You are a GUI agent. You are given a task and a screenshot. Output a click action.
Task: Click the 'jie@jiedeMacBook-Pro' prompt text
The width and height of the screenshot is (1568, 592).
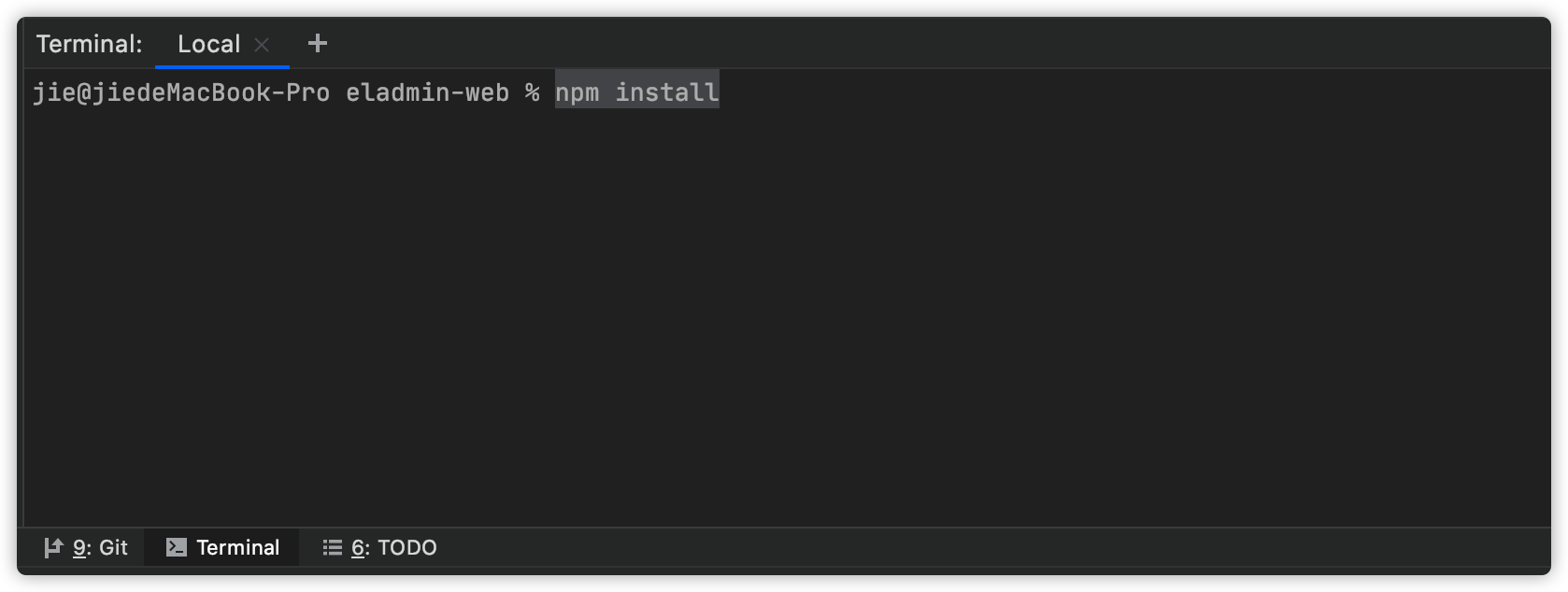[x=181, y=92]
